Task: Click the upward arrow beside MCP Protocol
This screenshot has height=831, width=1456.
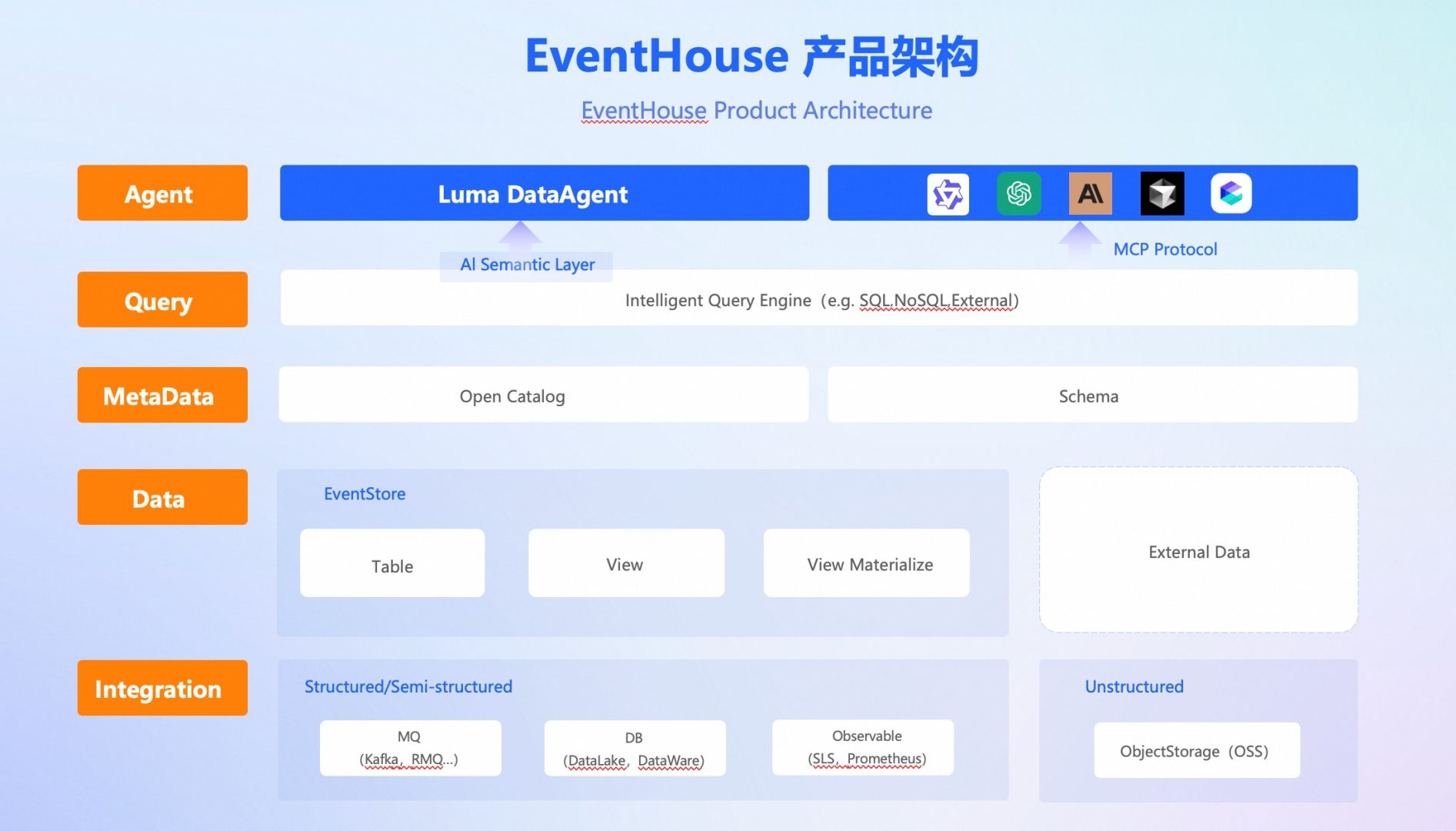Action: [1079, 240]
